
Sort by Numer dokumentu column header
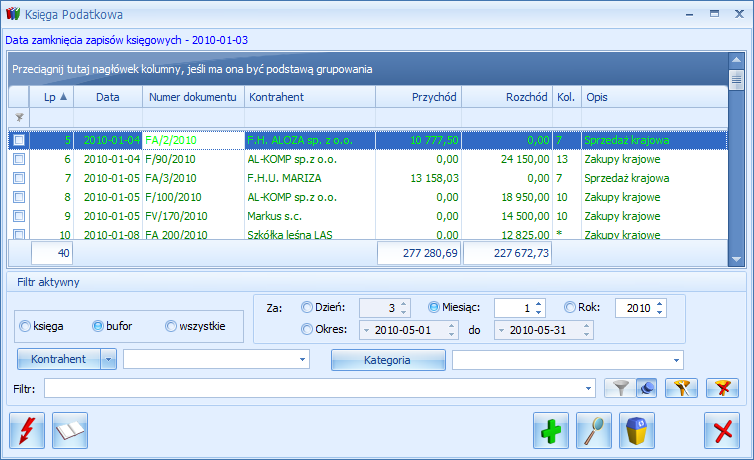193,97
